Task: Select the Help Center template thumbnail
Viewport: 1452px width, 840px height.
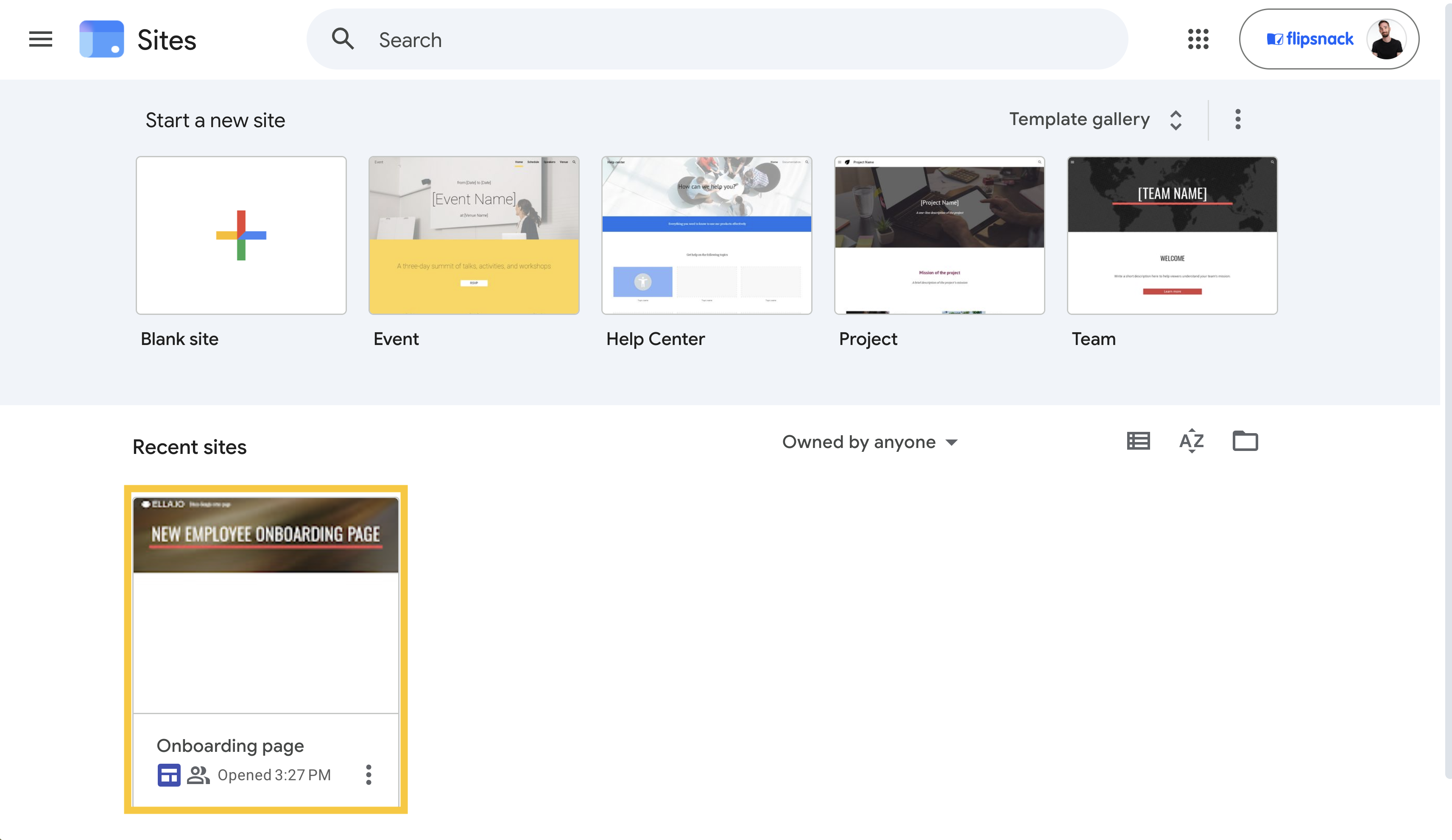Action: [x=706, y=235]
